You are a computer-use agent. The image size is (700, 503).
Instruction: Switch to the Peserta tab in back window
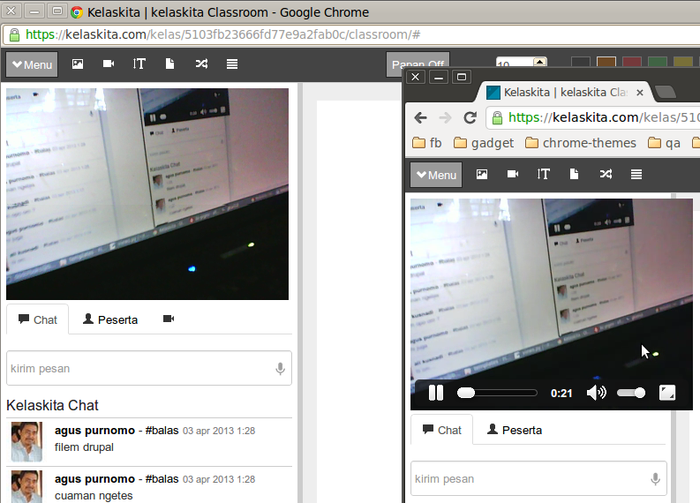tap(110, 320)
